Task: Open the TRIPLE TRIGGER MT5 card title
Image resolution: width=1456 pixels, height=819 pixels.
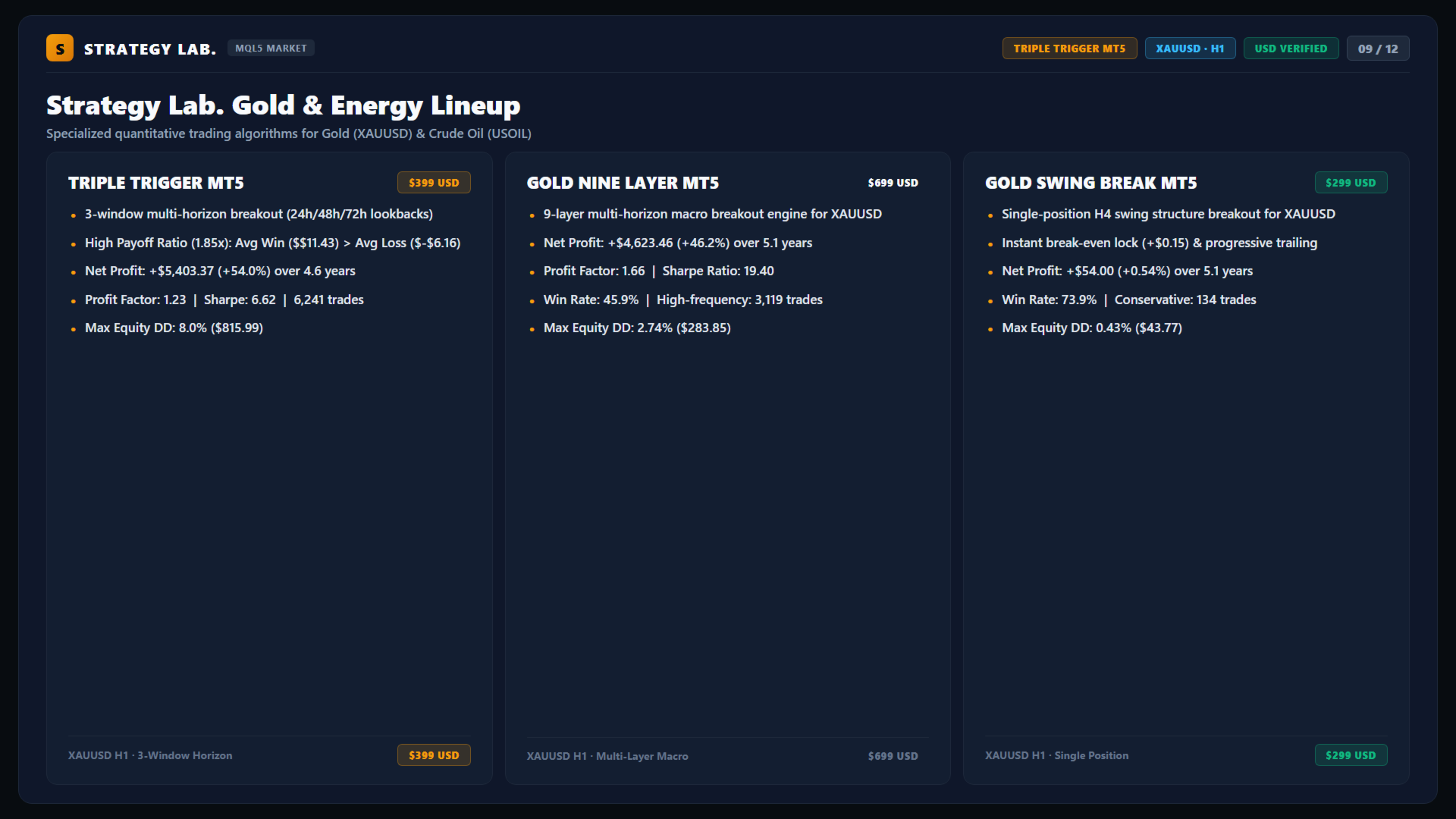Action: click(156, 183)
